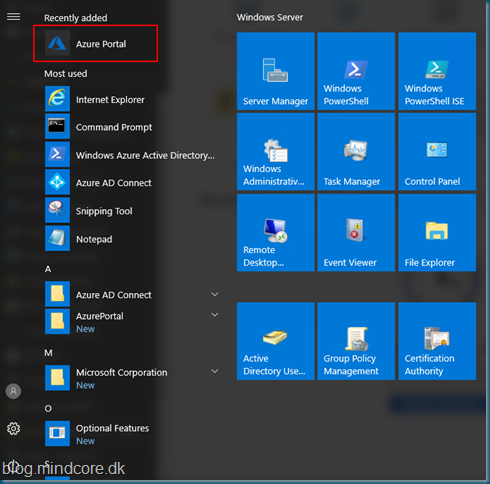Open the Group Policy Management tile

click(356, 341)
